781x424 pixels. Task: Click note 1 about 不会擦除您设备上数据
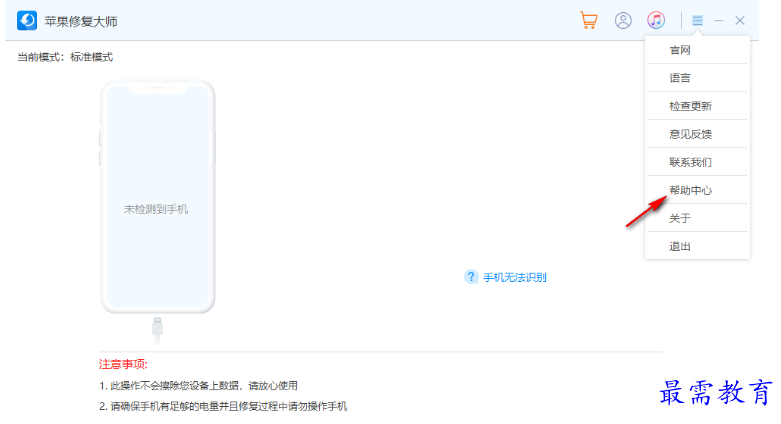(198, 386)
